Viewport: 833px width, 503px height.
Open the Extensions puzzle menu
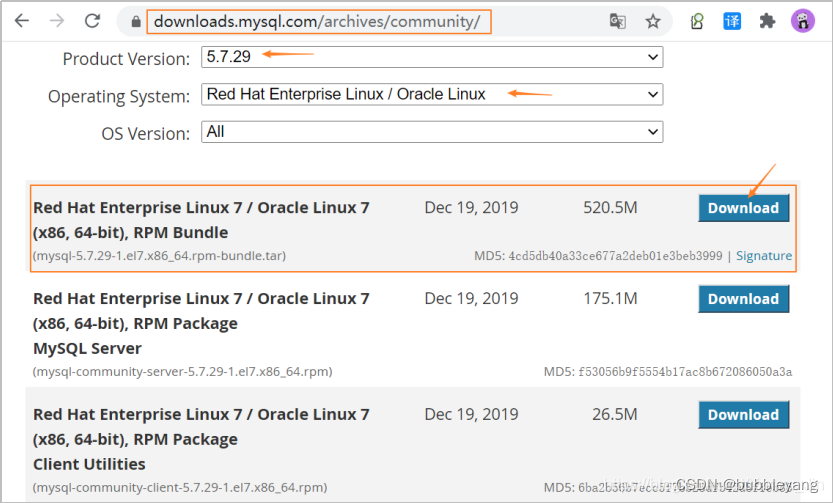(767, 21)
